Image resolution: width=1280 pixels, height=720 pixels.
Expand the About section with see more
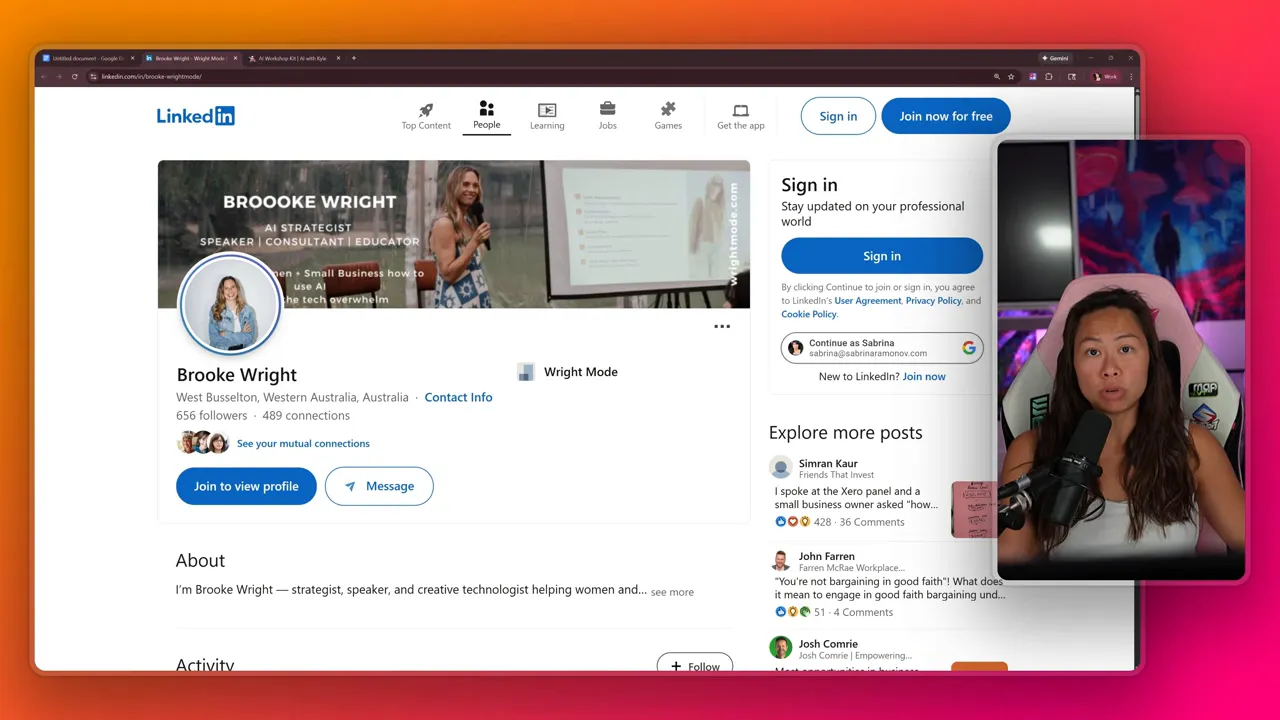(x=671, y=592)
